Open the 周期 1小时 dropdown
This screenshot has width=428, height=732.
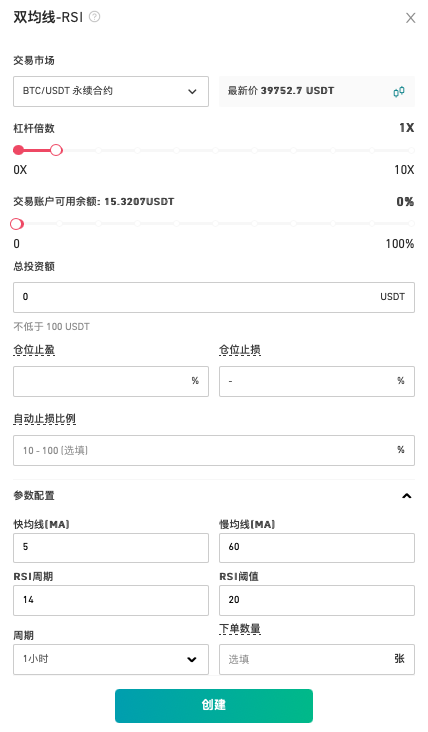pos(111,659)
